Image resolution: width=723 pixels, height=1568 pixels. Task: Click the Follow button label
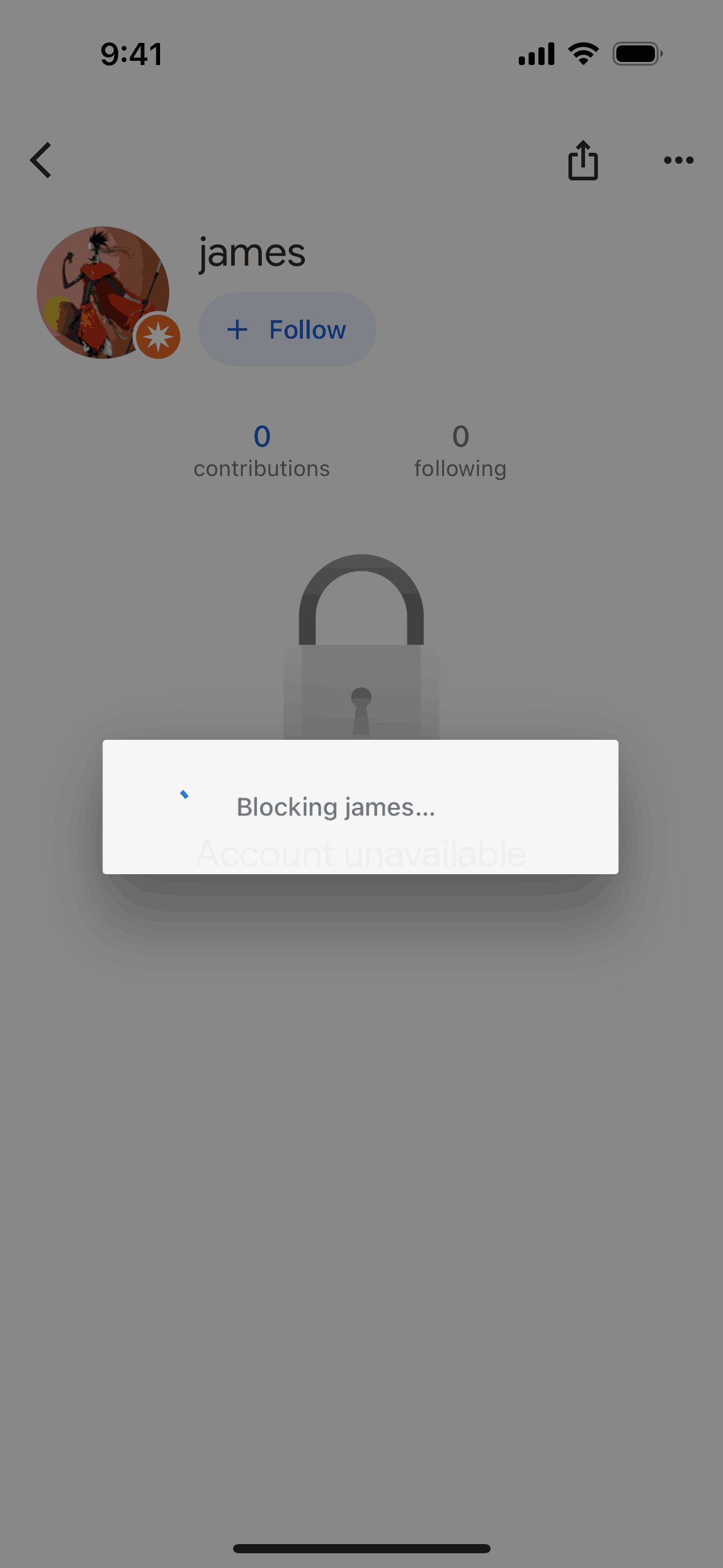tap(308, 330)
